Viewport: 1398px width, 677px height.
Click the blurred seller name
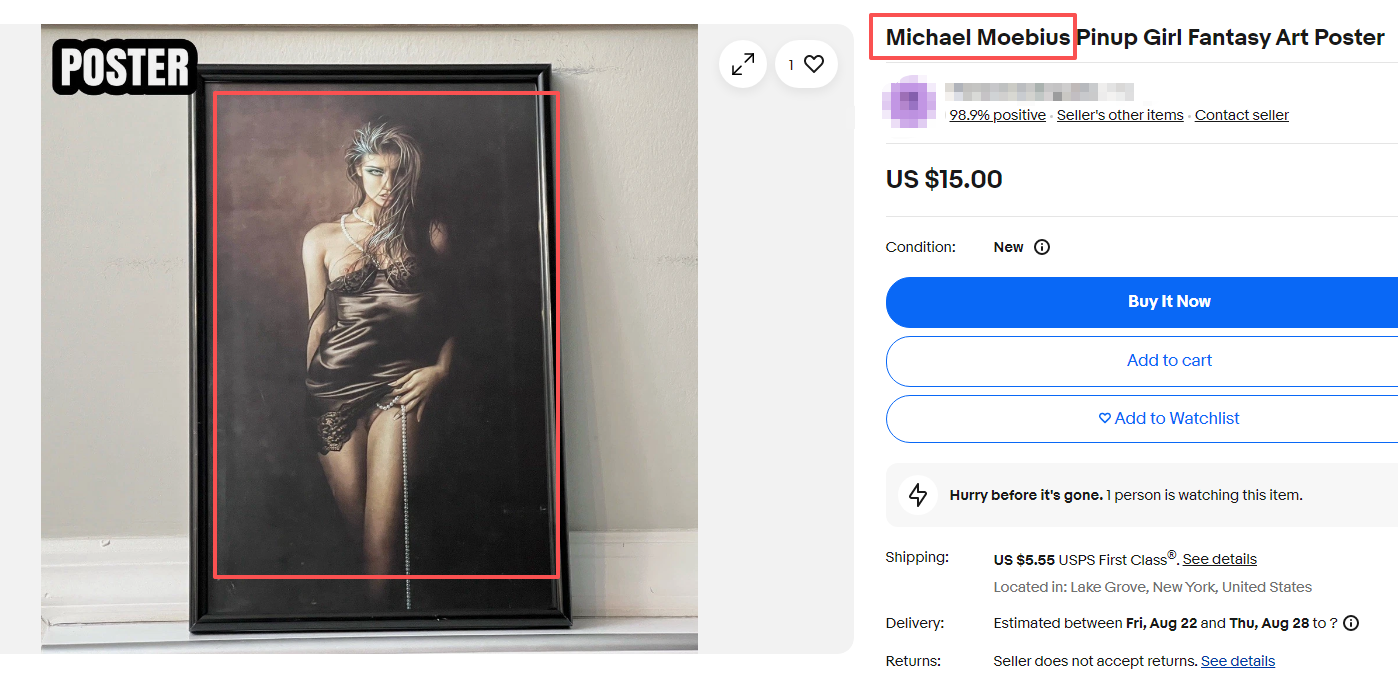pos(1040,91)
